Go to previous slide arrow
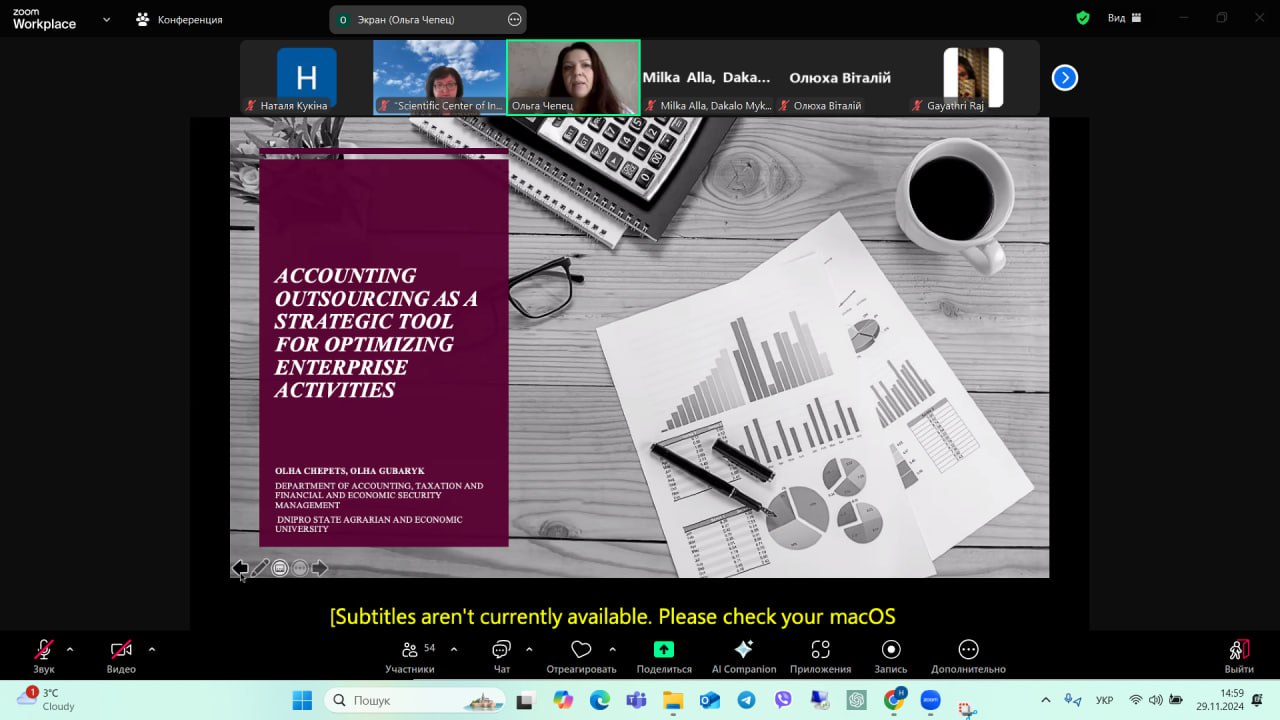 coord(240,568)
